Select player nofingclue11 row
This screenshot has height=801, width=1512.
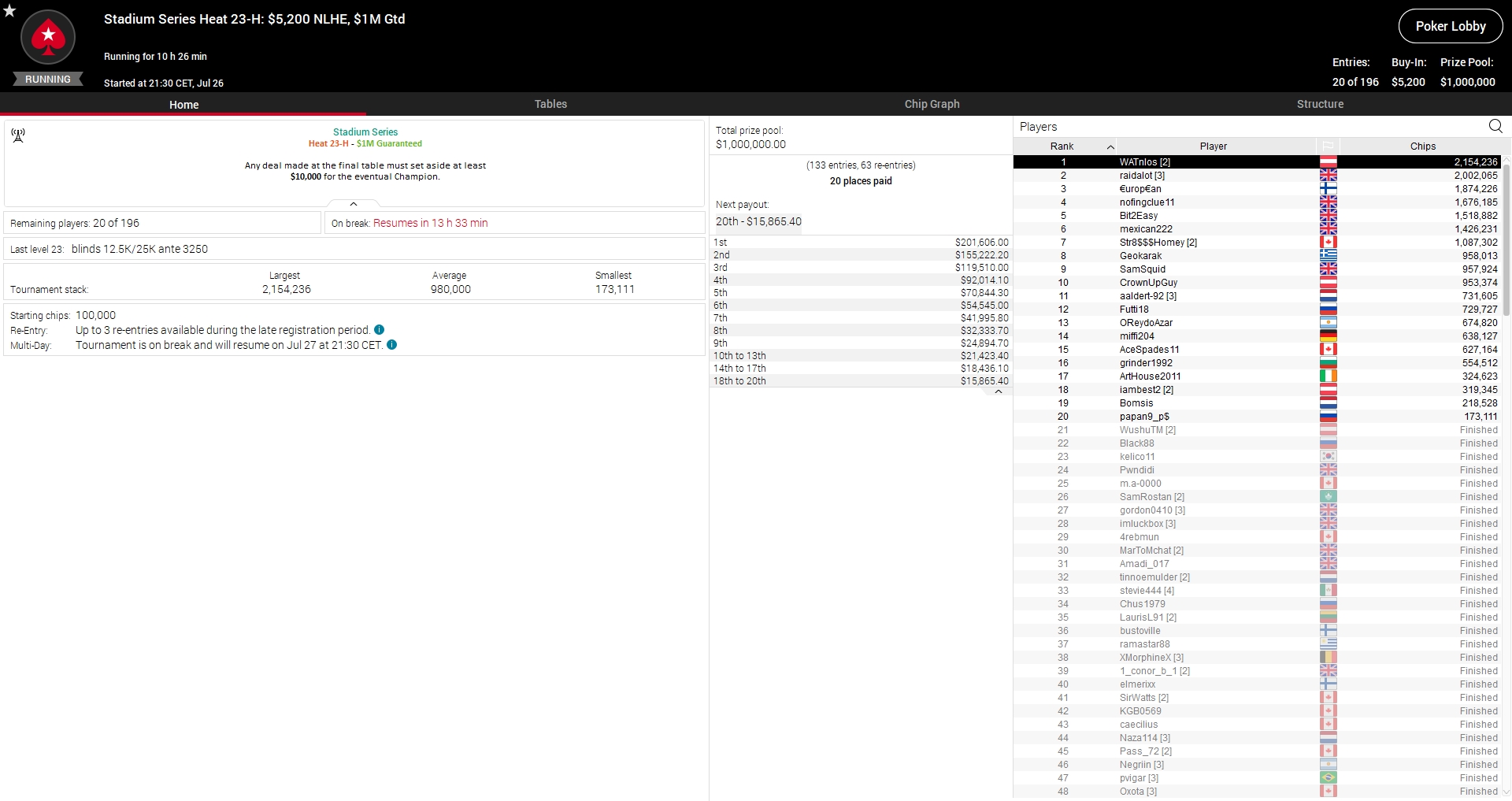coord(1258,202)
